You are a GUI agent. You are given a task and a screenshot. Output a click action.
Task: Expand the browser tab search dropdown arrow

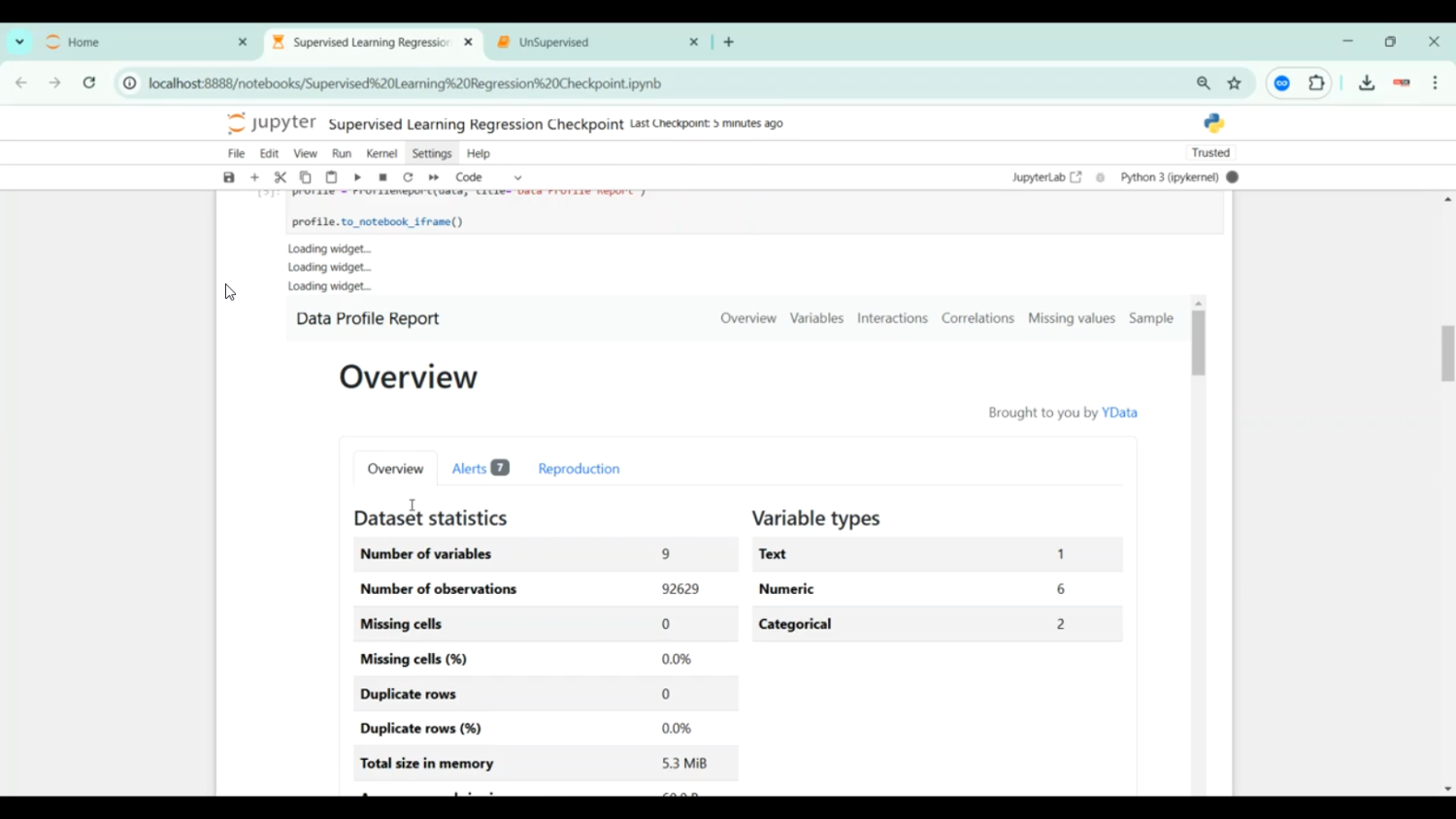(x=19, y=42)
